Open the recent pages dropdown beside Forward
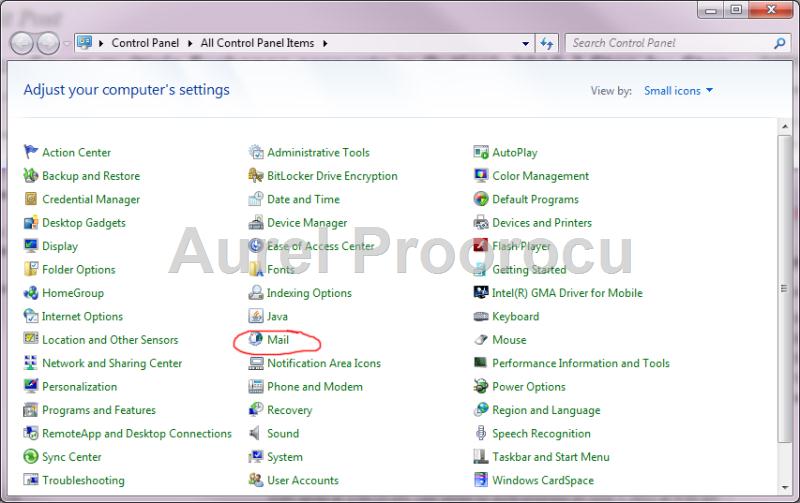 (67, 44)
